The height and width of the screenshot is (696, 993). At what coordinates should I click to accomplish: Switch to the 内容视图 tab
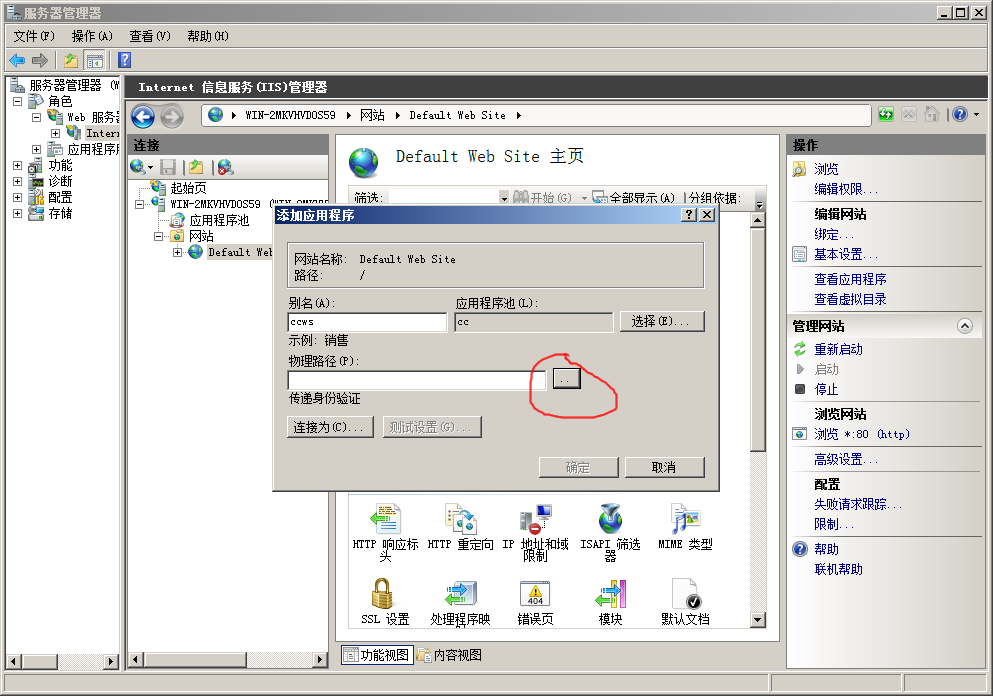[x=450, y=655]
